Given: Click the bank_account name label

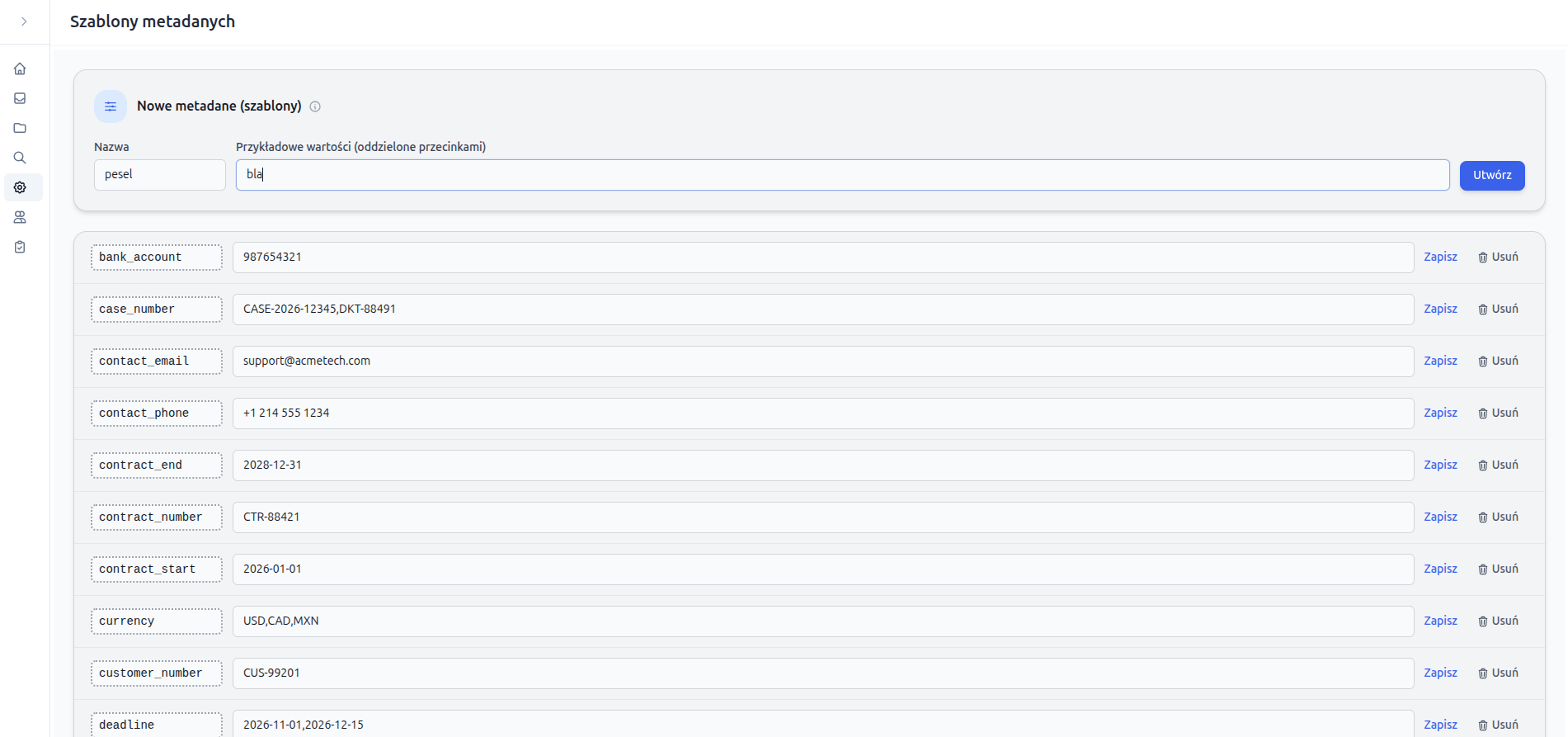Looking at the screenshot, I should [157, 257].
